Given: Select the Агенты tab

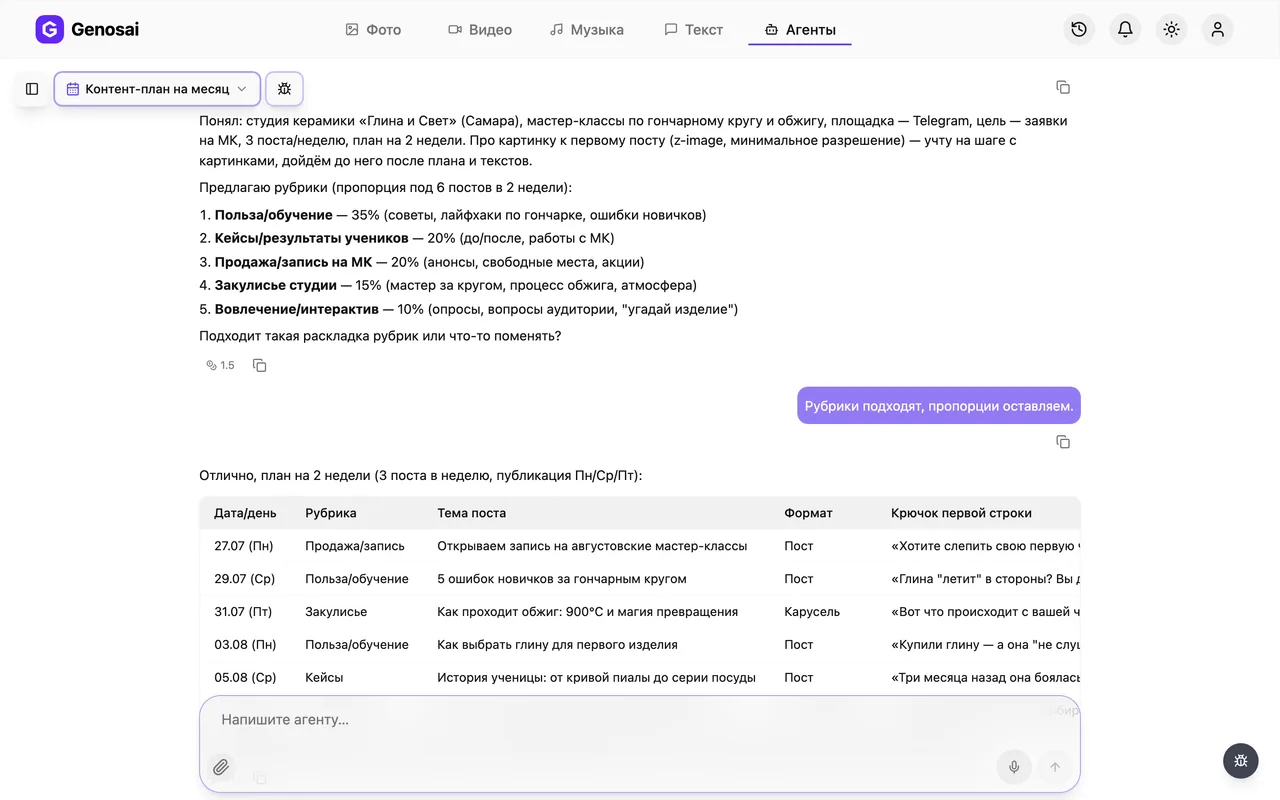Looking at the screenshot, I should coord(800,30).
